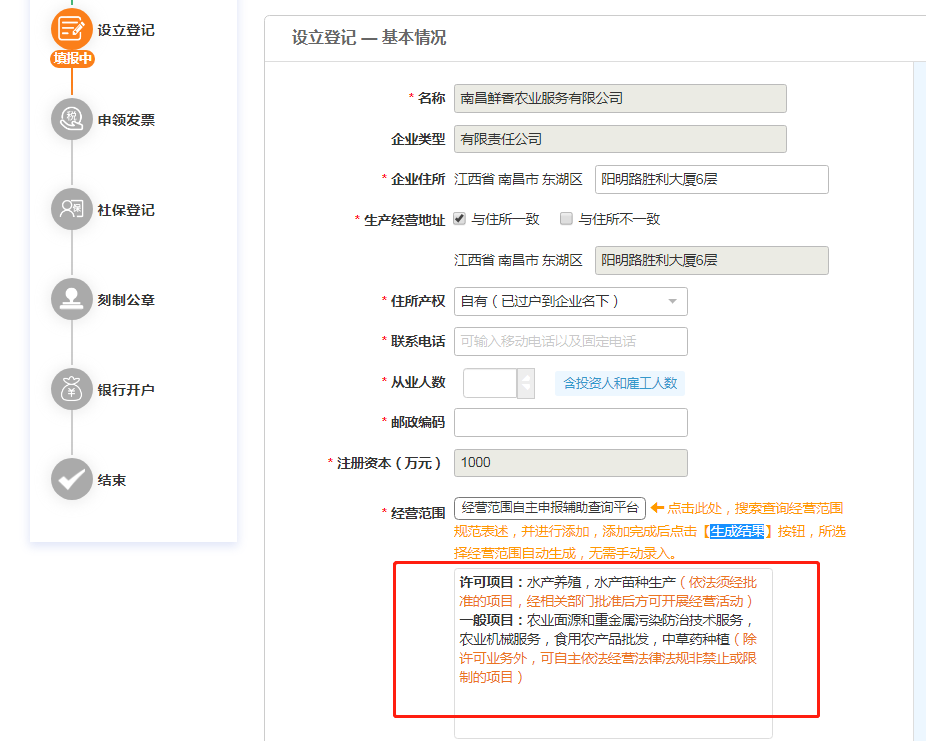926x741 pixels.
Task: Click the 申领发票 step label
Action: pyautogui.click(x=126, y=120)
